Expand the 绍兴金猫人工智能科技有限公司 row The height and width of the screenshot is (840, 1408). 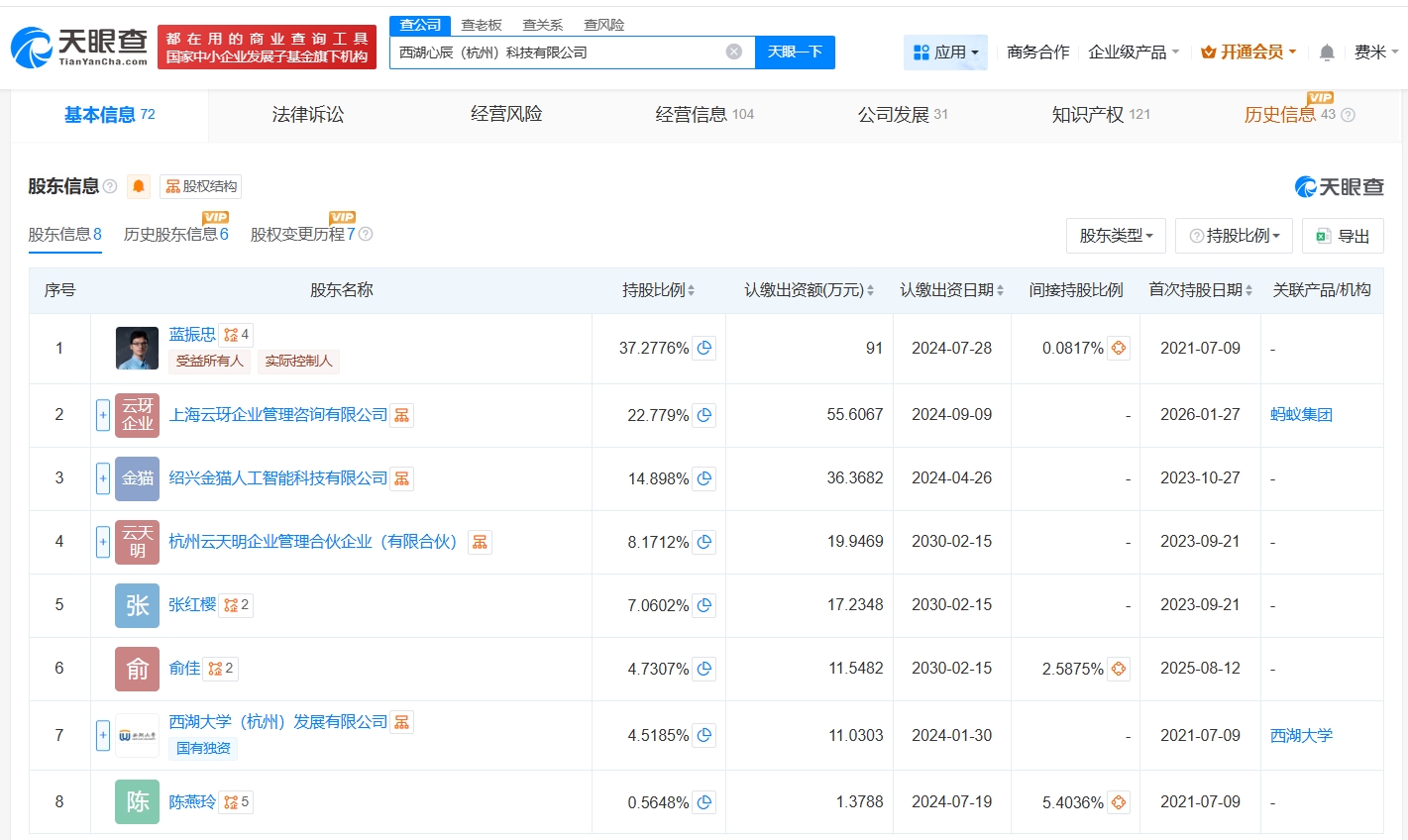103,478
